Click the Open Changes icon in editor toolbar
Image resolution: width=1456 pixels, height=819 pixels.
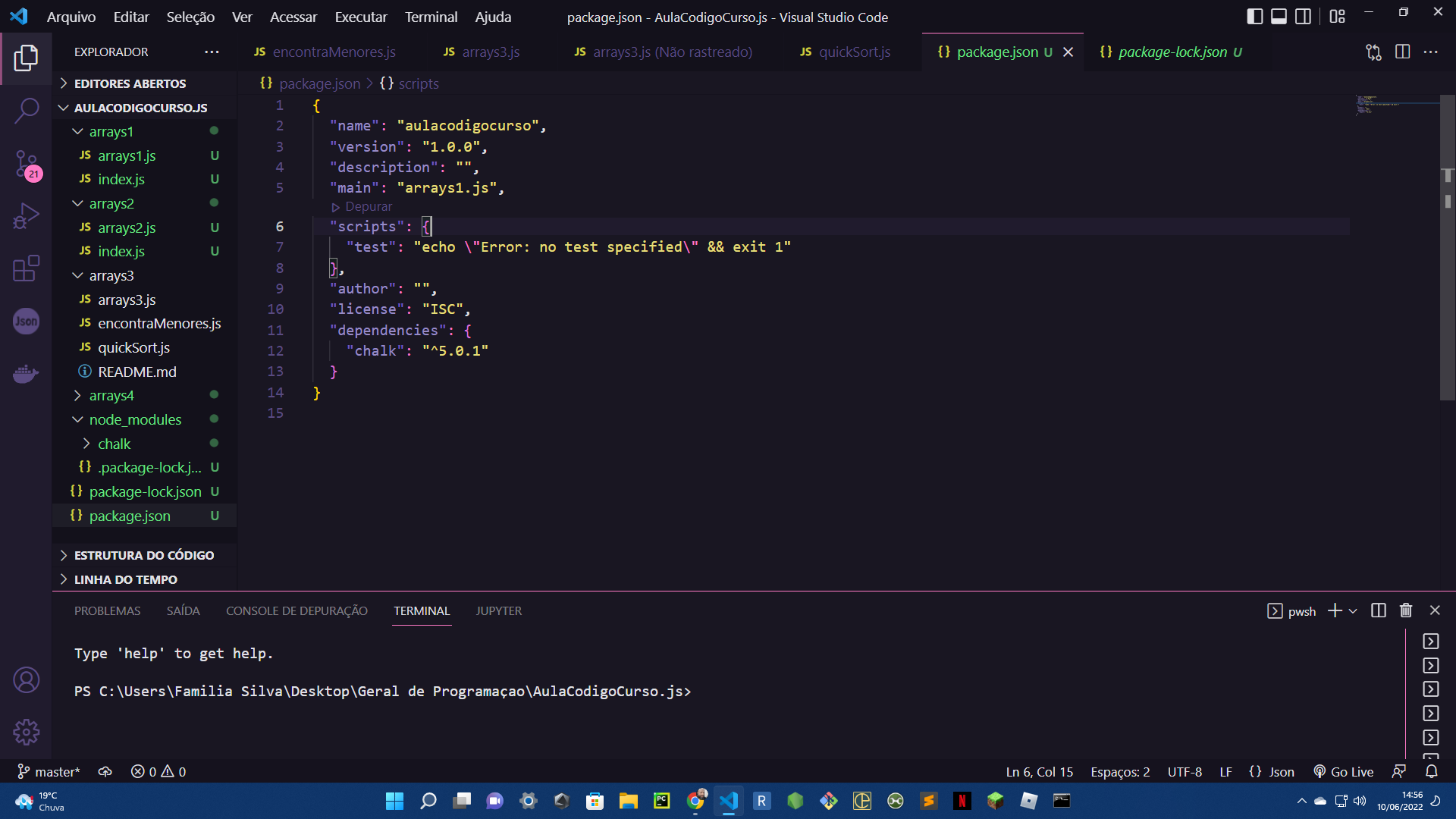point(1373,52)
